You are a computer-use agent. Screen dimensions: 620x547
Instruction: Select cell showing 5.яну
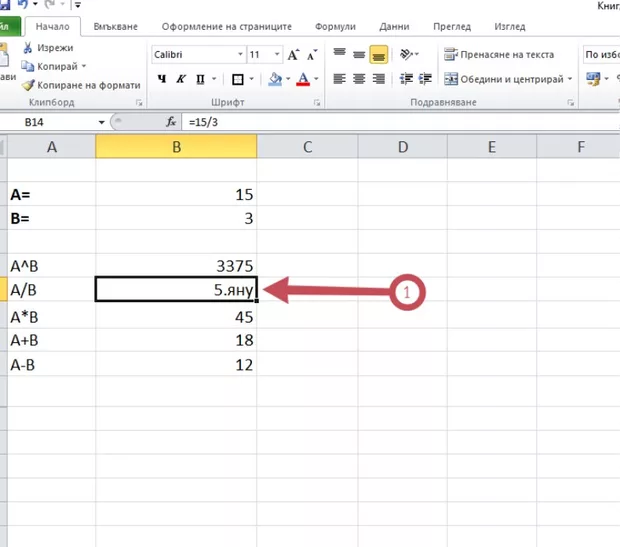coord(176,289)
